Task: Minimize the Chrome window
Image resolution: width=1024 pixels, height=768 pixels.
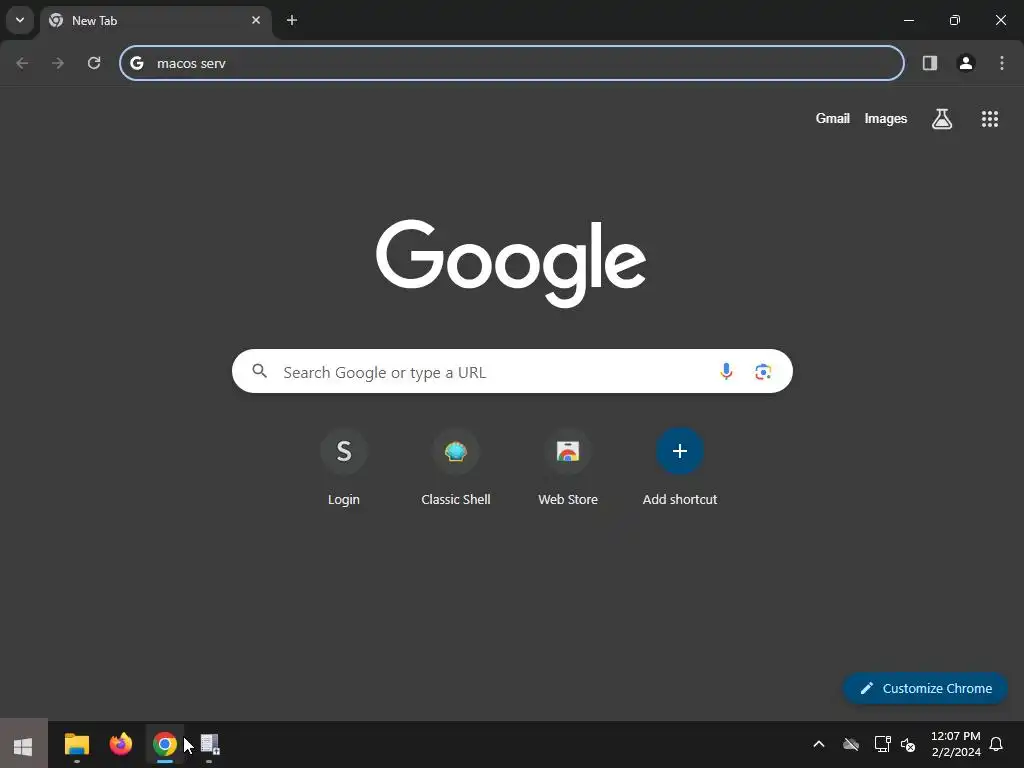Action: (908, 20)
